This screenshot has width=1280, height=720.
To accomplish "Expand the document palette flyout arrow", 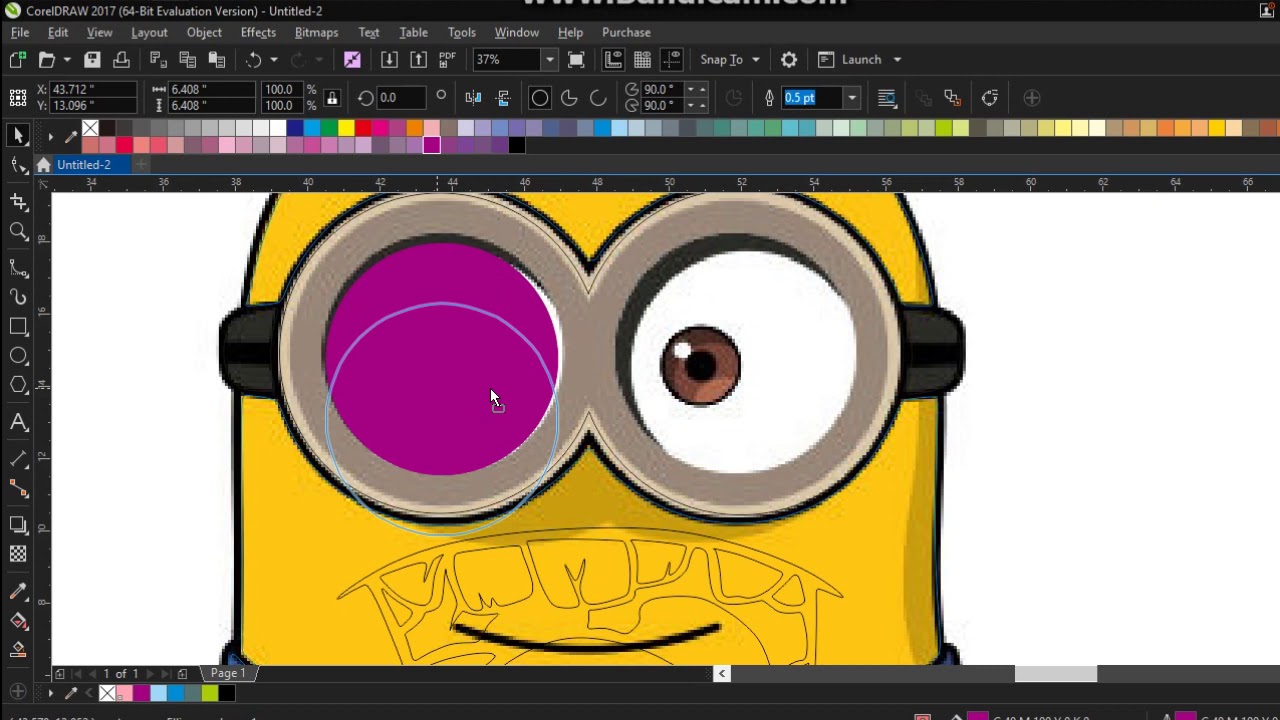I will point(50,693).
